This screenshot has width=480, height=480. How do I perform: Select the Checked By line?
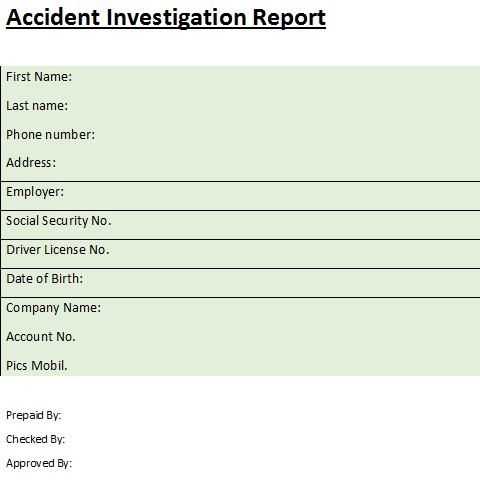(x=36, y=439)
